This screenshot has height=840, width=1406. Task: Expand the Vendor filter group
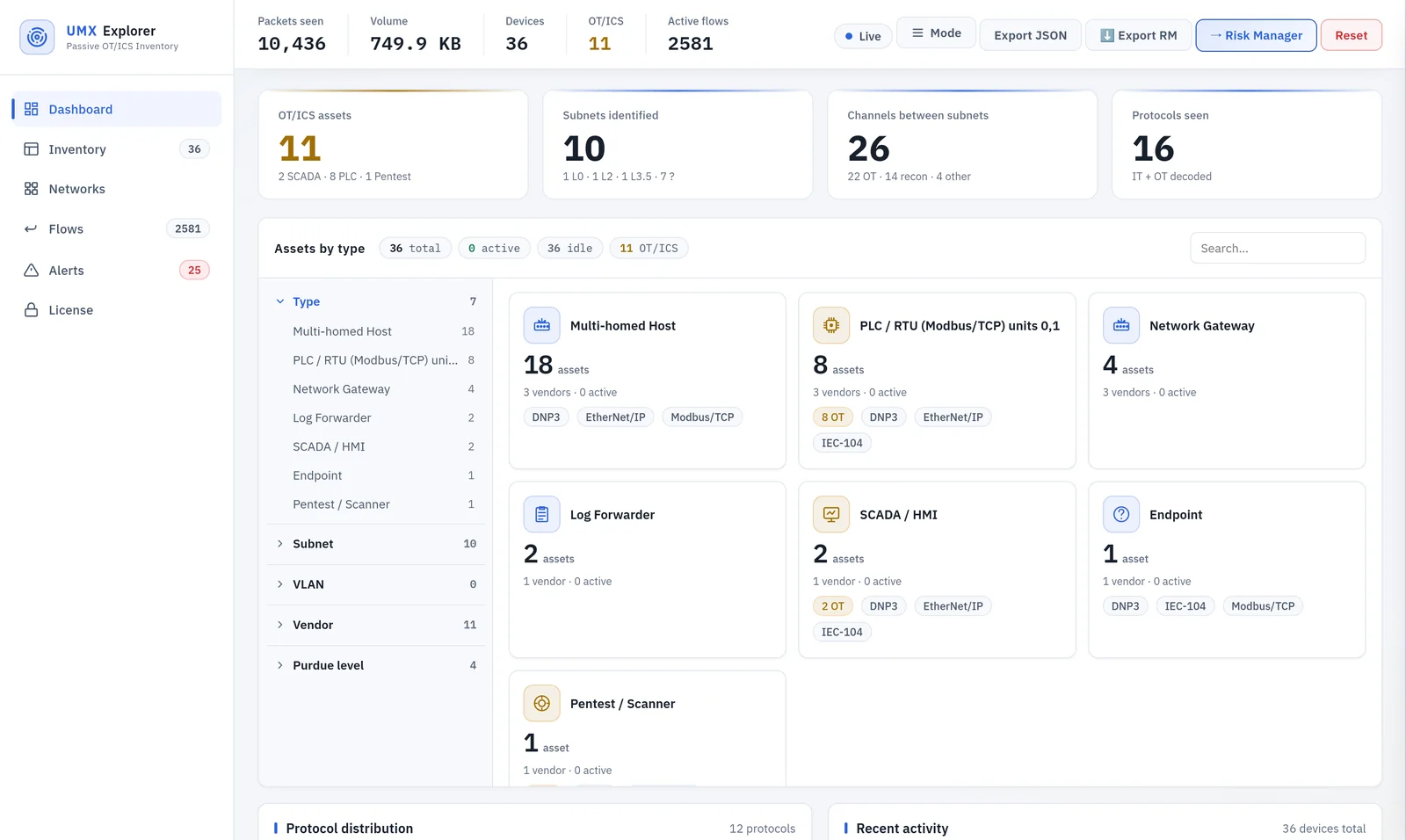point(376,625)
